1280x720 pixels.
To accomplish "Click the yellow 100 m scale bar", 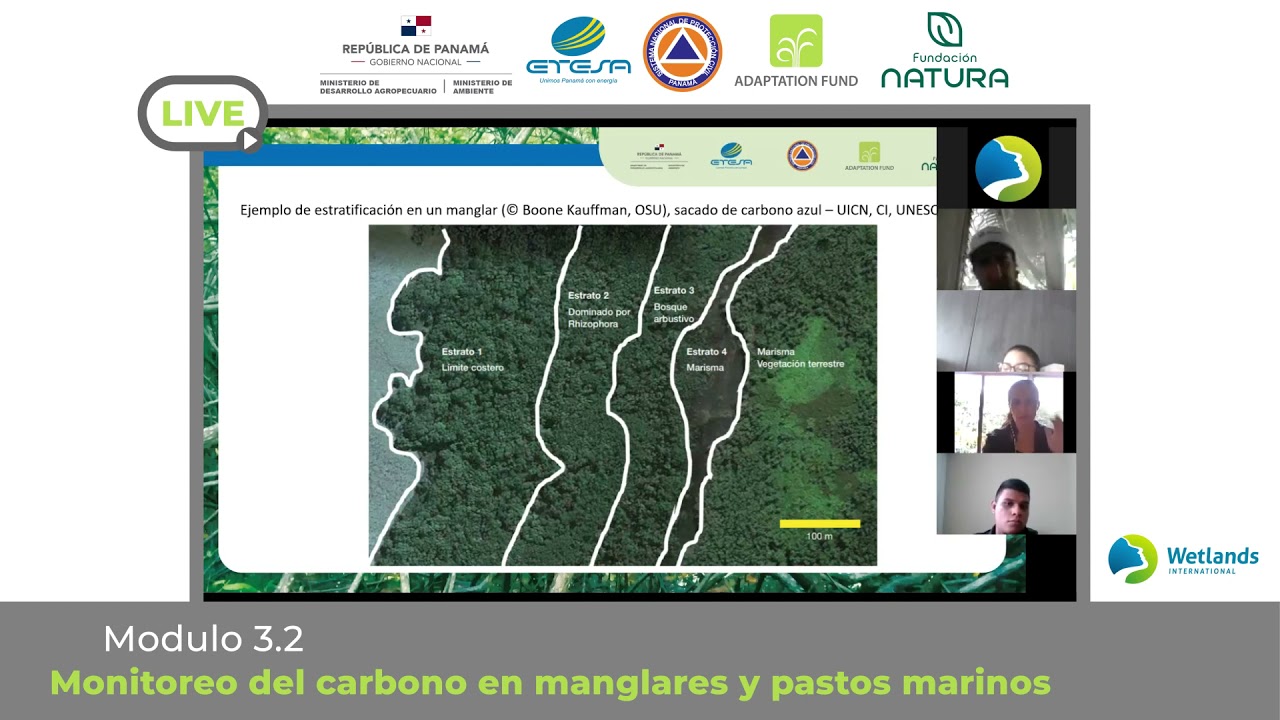I will click(819, 523).
